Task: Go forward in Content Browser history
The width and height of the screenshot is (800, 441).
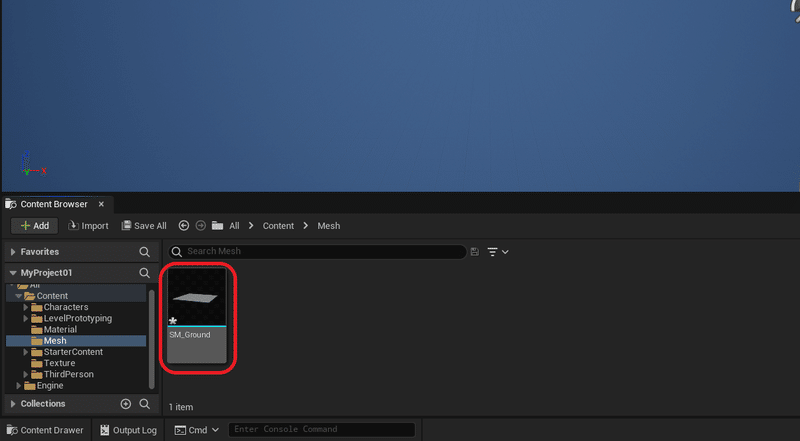Action: pyautogui.click(x=201, y=226)
